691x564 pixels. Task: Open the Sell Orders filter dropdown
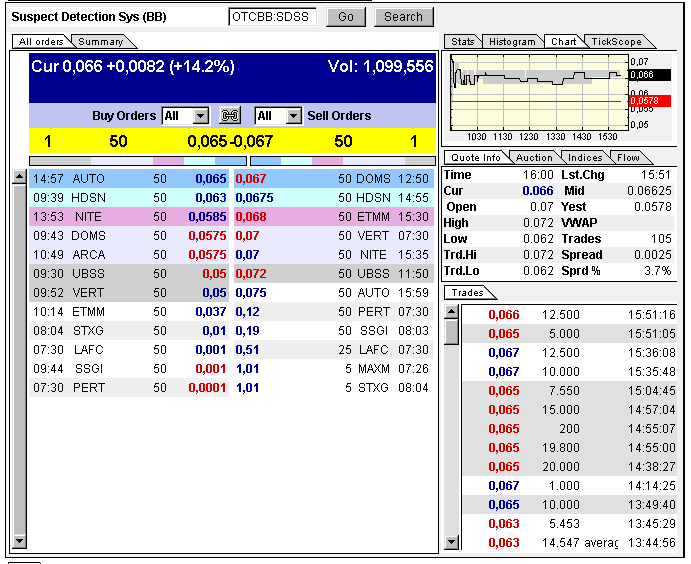tap(293, 116)
